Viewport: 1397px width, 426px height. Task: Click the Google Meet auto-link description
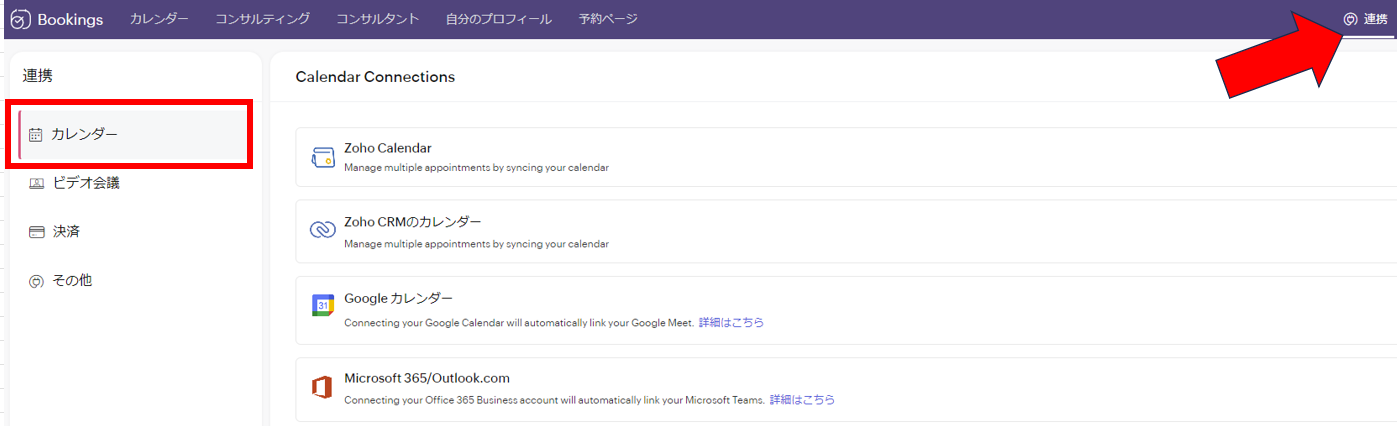519,323
